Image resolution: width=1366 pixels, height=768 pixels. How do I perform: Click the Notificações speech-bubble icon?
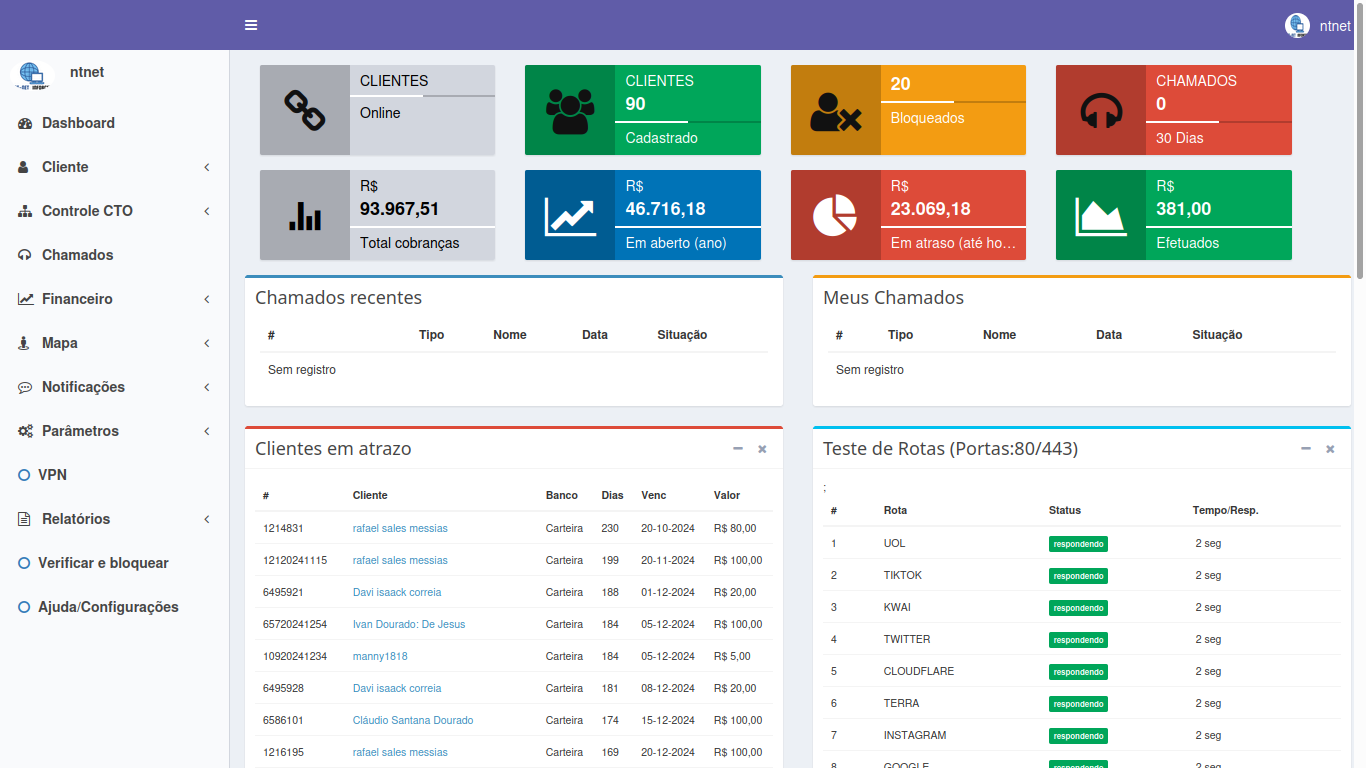(x=25, y=387)
